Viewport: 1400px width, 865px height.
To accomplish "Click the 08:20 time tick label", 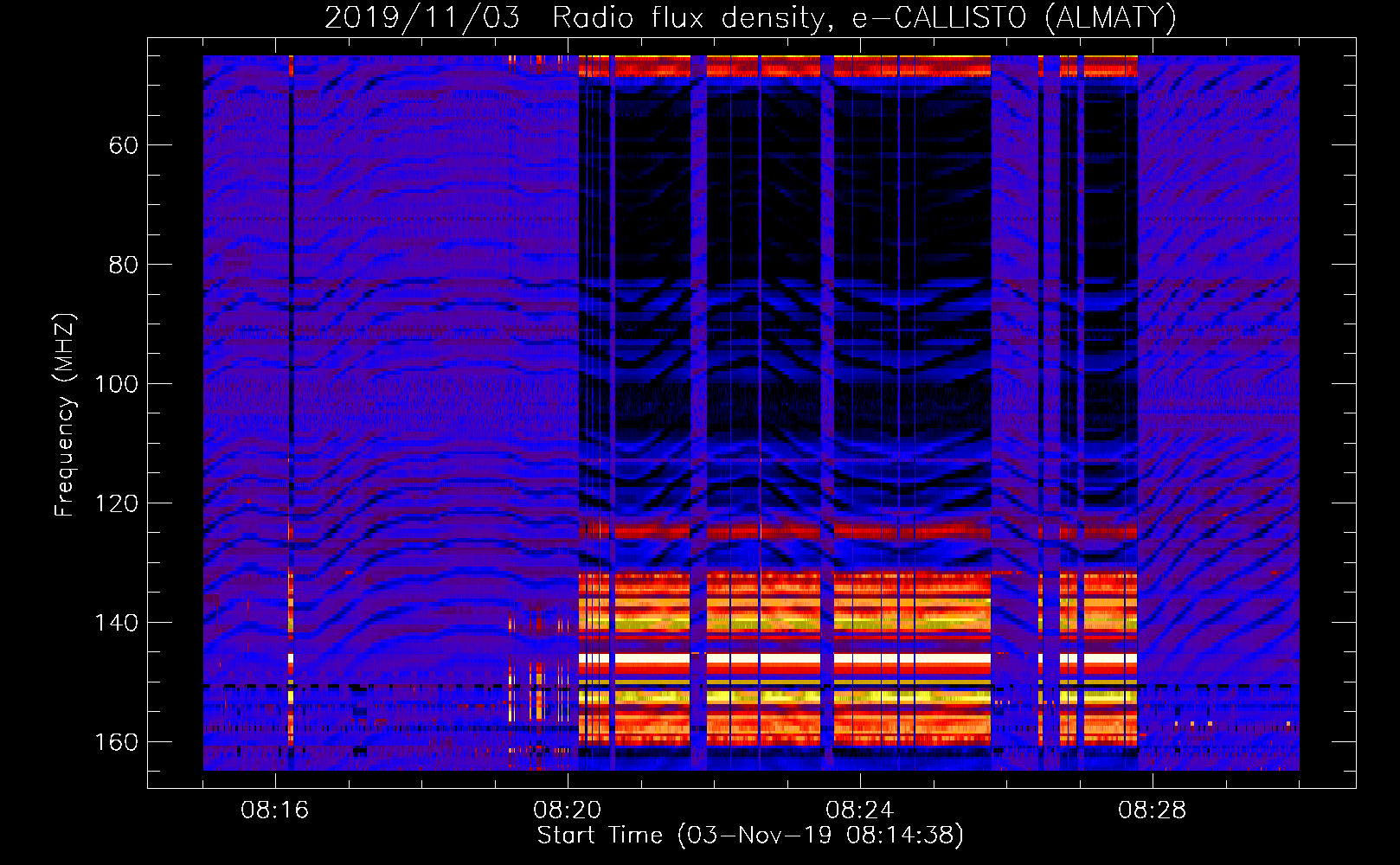I will (x=568, y=811).
